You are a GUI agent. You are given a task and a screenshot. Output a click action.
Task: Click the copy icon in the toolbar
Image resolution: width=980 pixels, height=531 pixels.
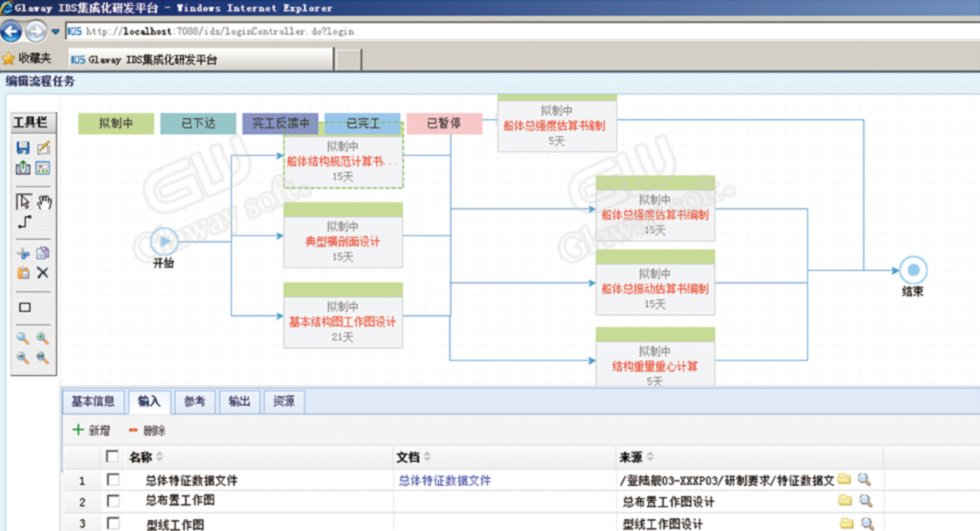[x=42, y=253]
